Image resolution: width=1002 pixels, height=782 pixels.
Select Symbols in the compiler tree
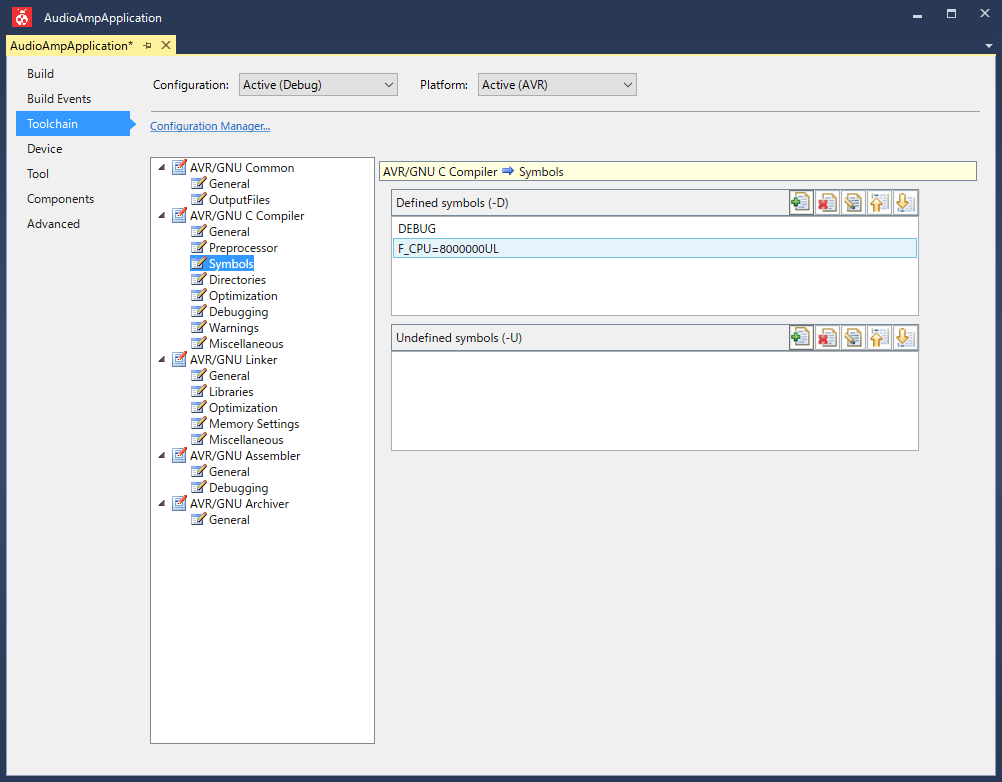tap(223, 263)
